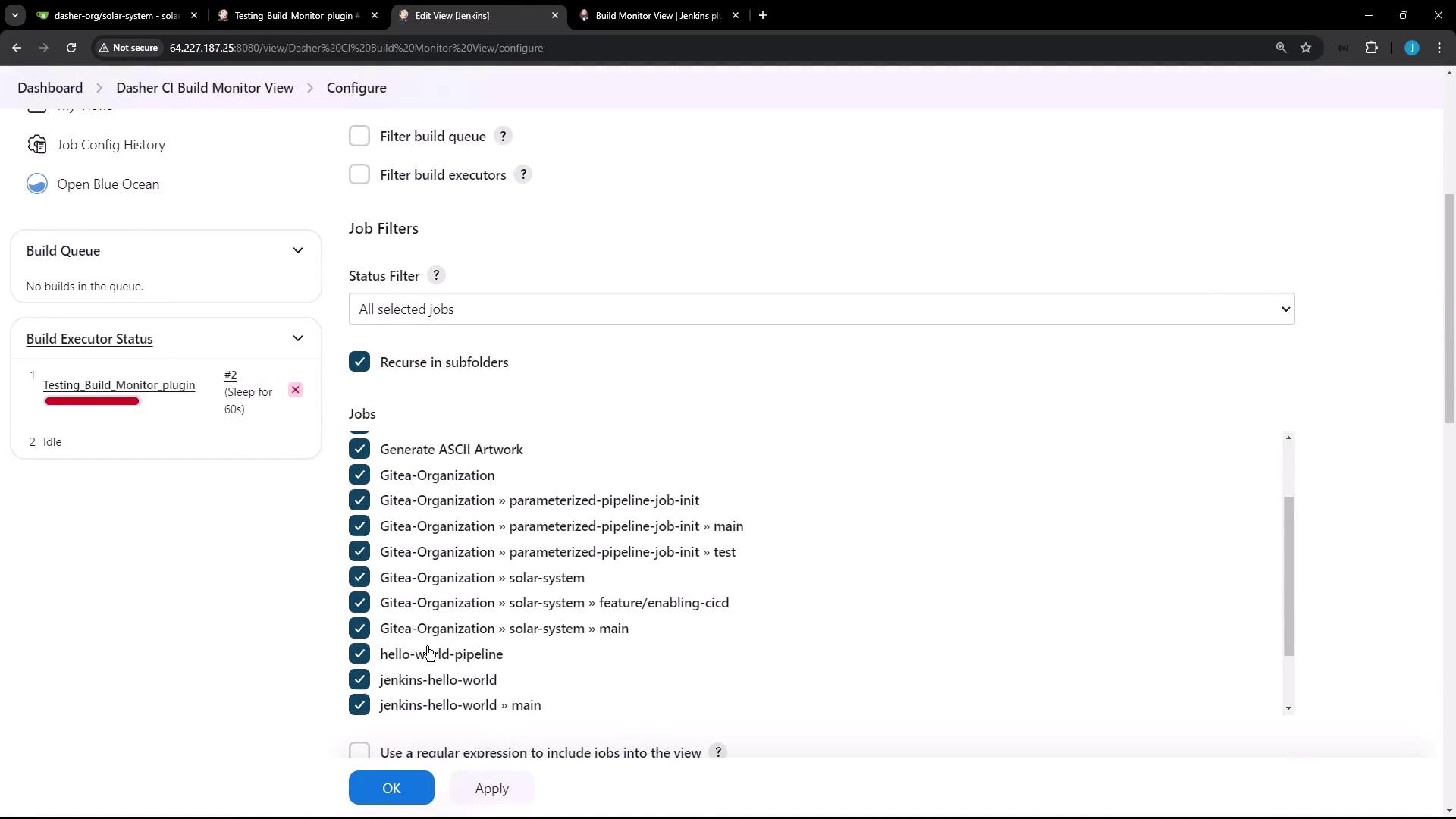The width and height of the screenshot is (1456, 819).
Task: Show help for Filter build queue
Action: click(503, 136)
